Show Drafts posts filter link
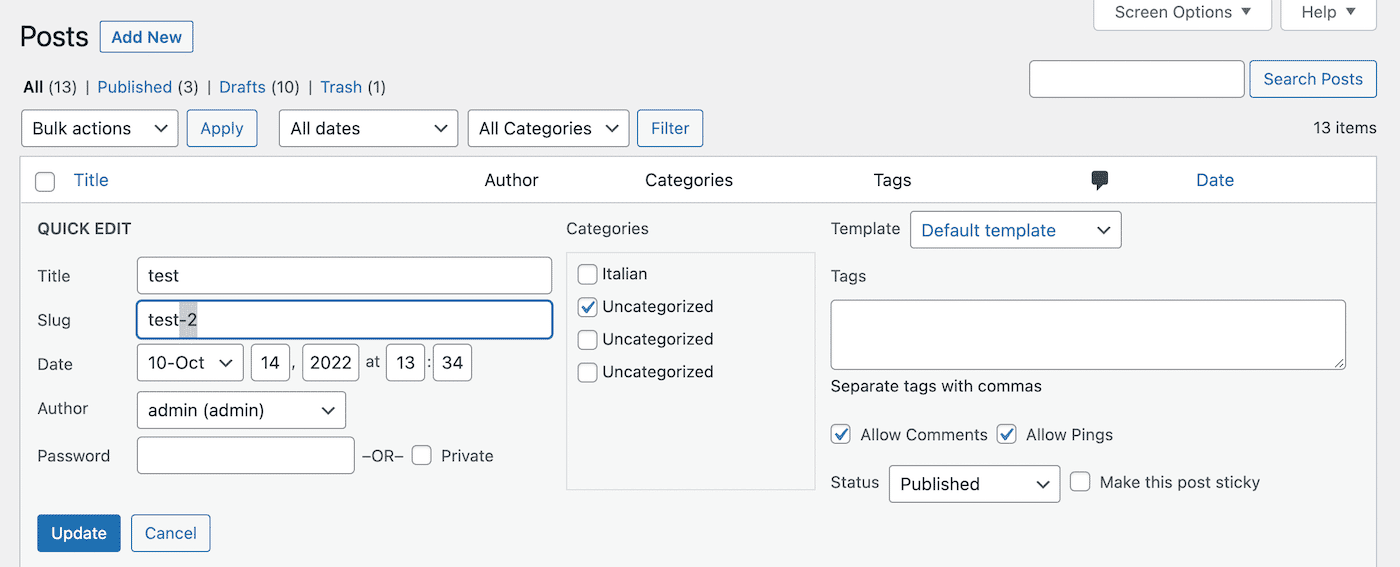The height and width of the screenshot is (567, 1400). (x=242, y=87)
